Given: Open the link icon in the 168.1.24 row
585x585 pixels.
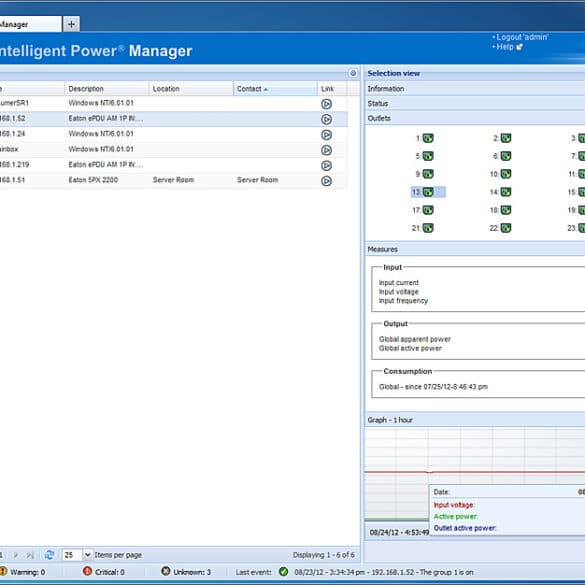Looking at the screenshot, I should [326, 135].
